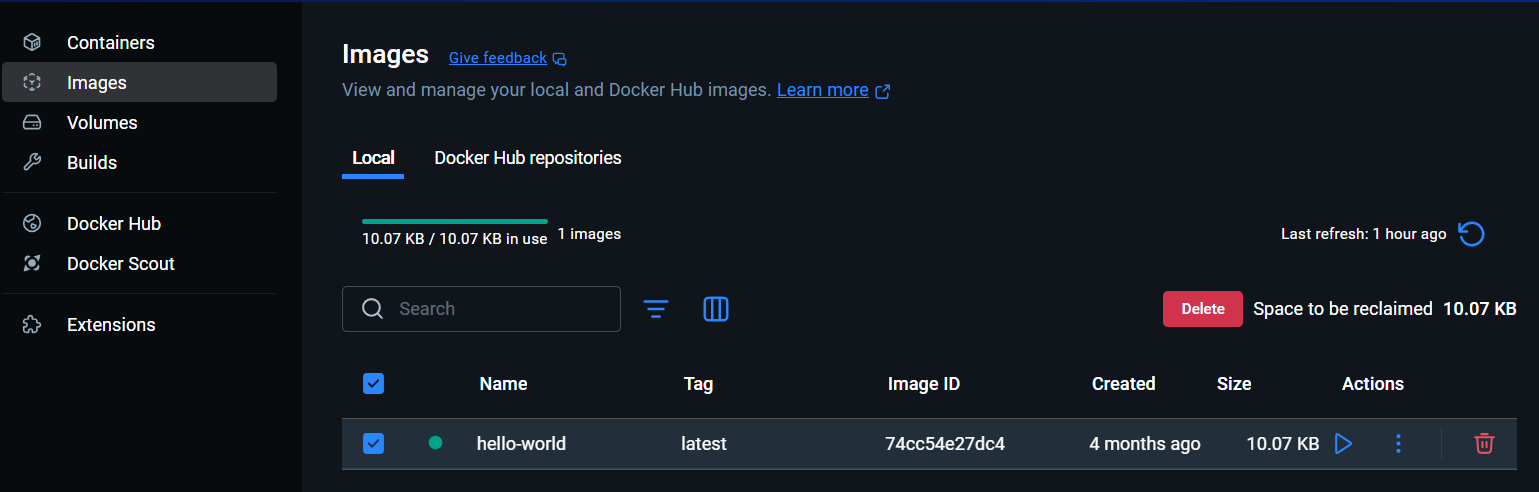
Task: Click the Builds wrench icon
Action: 32,163
